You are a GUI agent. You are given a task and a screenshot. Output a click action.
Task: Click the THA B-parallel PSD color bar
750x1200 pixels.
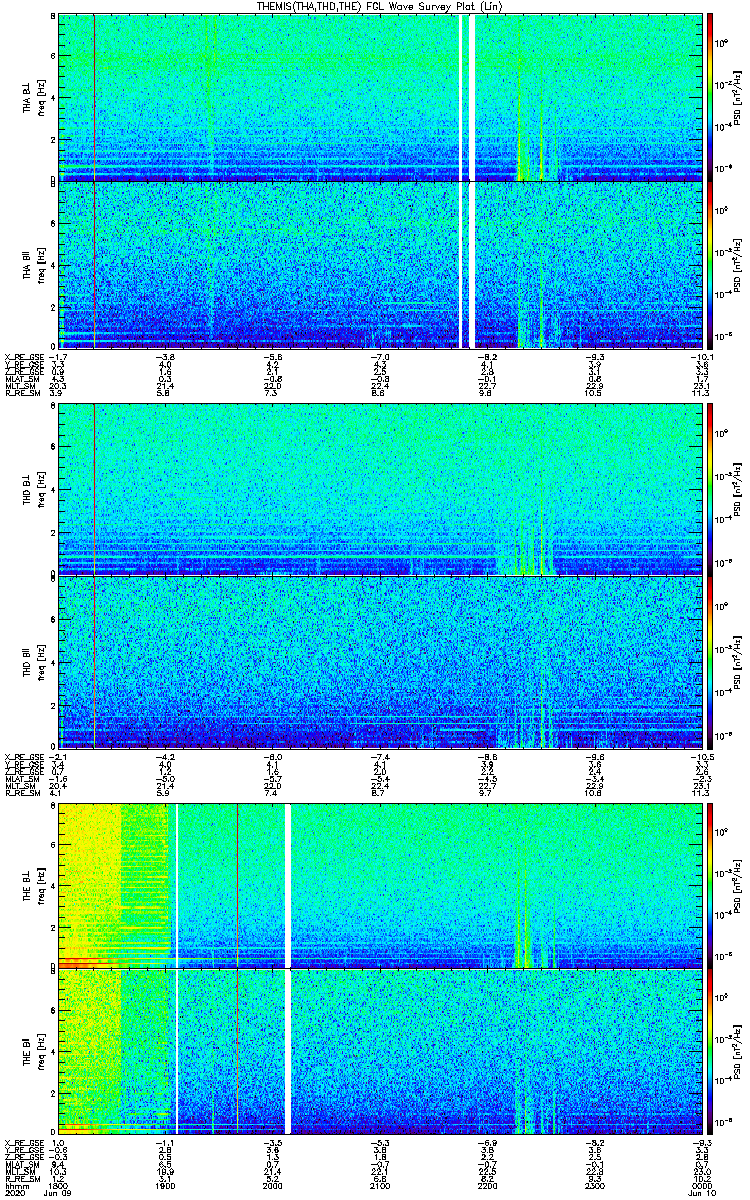tap(709, 265)
